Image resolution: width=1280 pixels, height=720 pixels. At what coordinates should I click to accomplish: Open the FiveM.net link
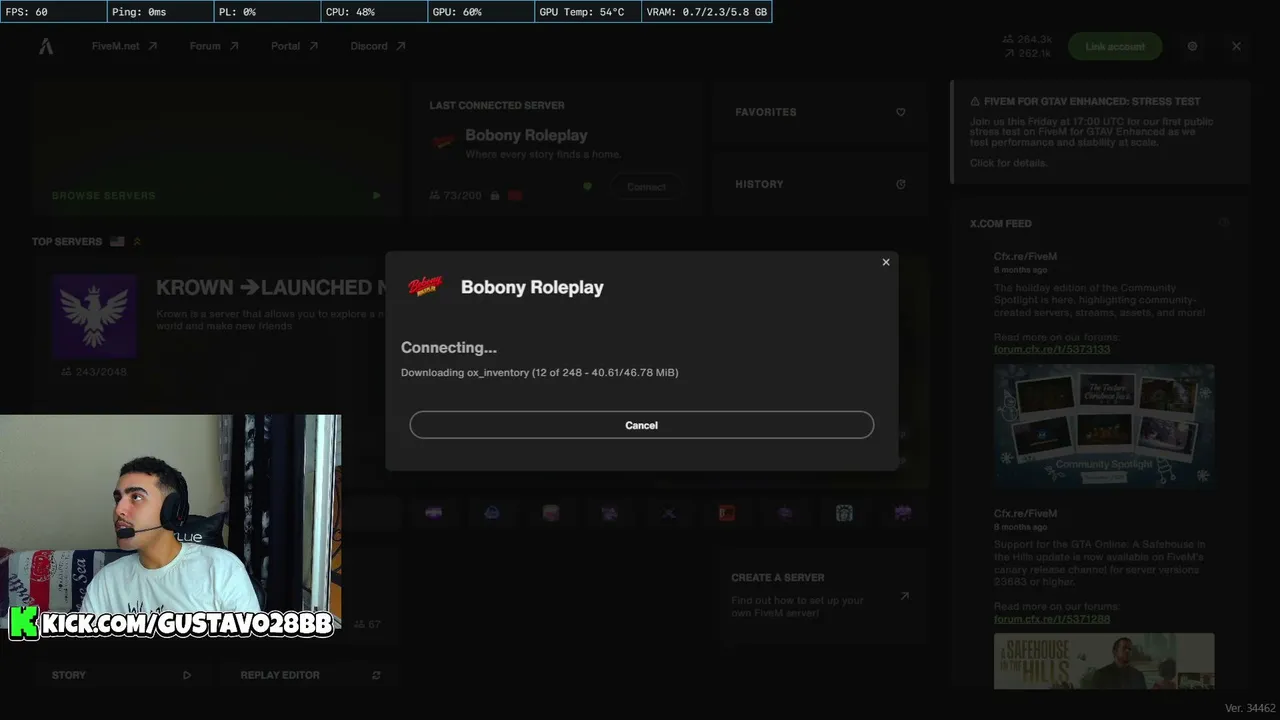coord(124,46)
